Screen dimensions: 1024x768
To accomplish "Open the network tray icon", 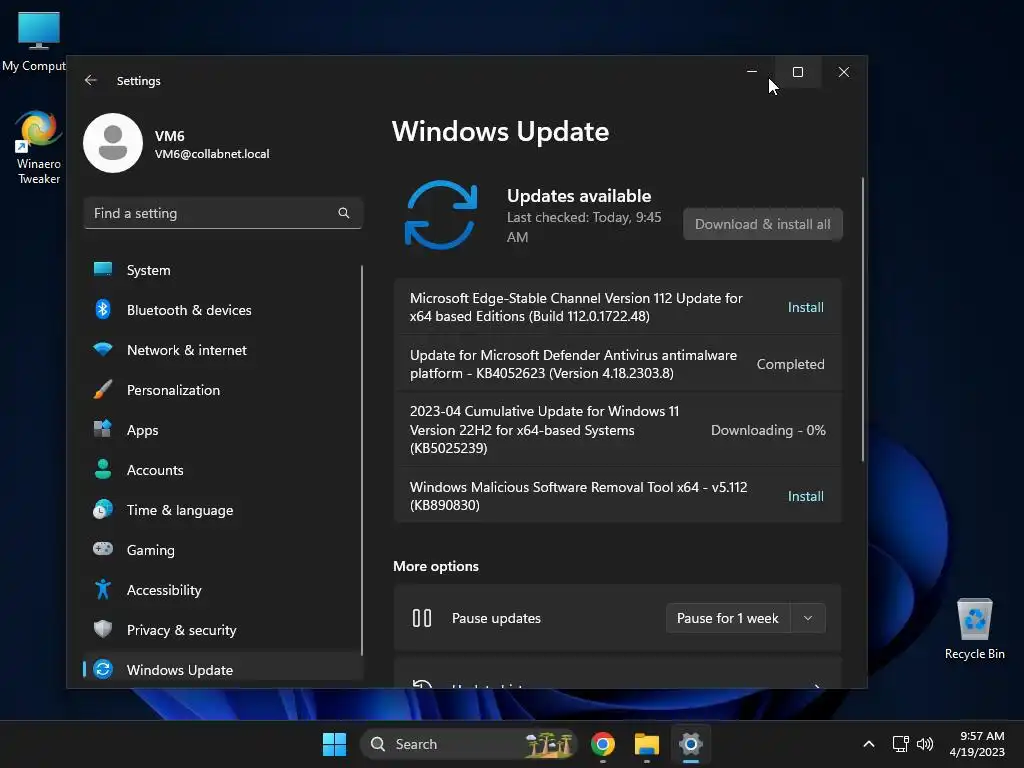I will coord(901,744).
